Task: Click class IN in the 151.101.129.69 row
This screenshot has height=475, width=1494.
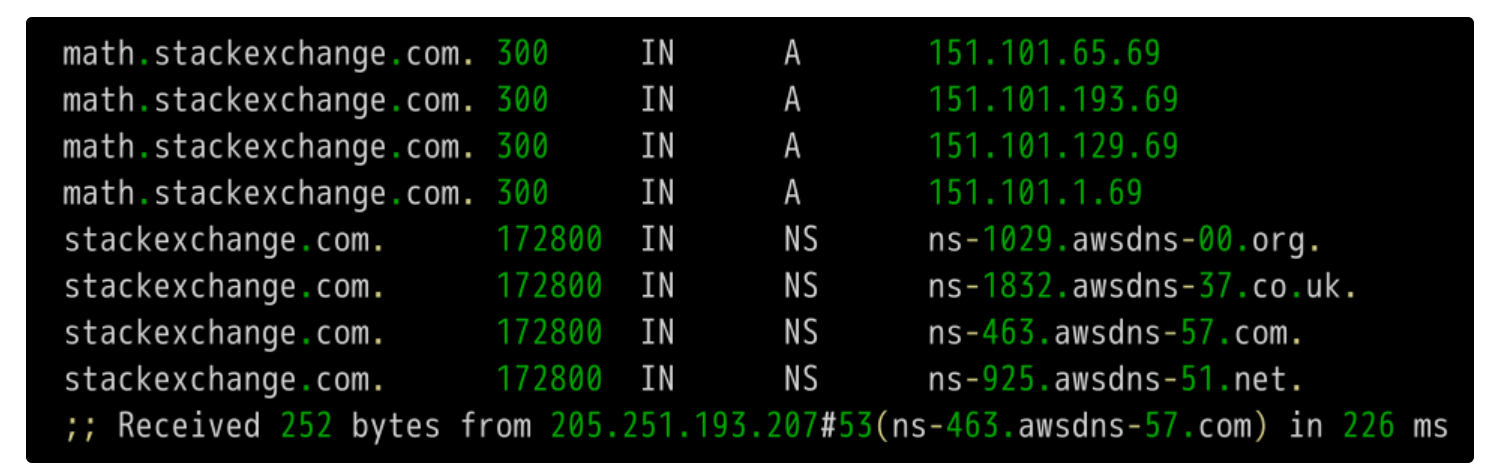Action: [657, 146]
